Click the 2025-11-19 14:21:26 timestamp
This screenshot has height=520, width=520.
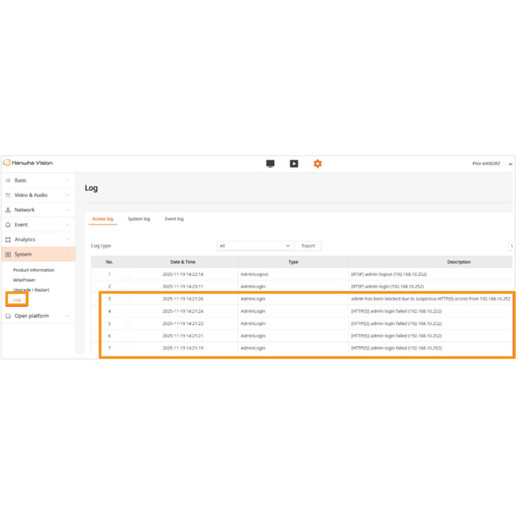[x=183, y=299]
